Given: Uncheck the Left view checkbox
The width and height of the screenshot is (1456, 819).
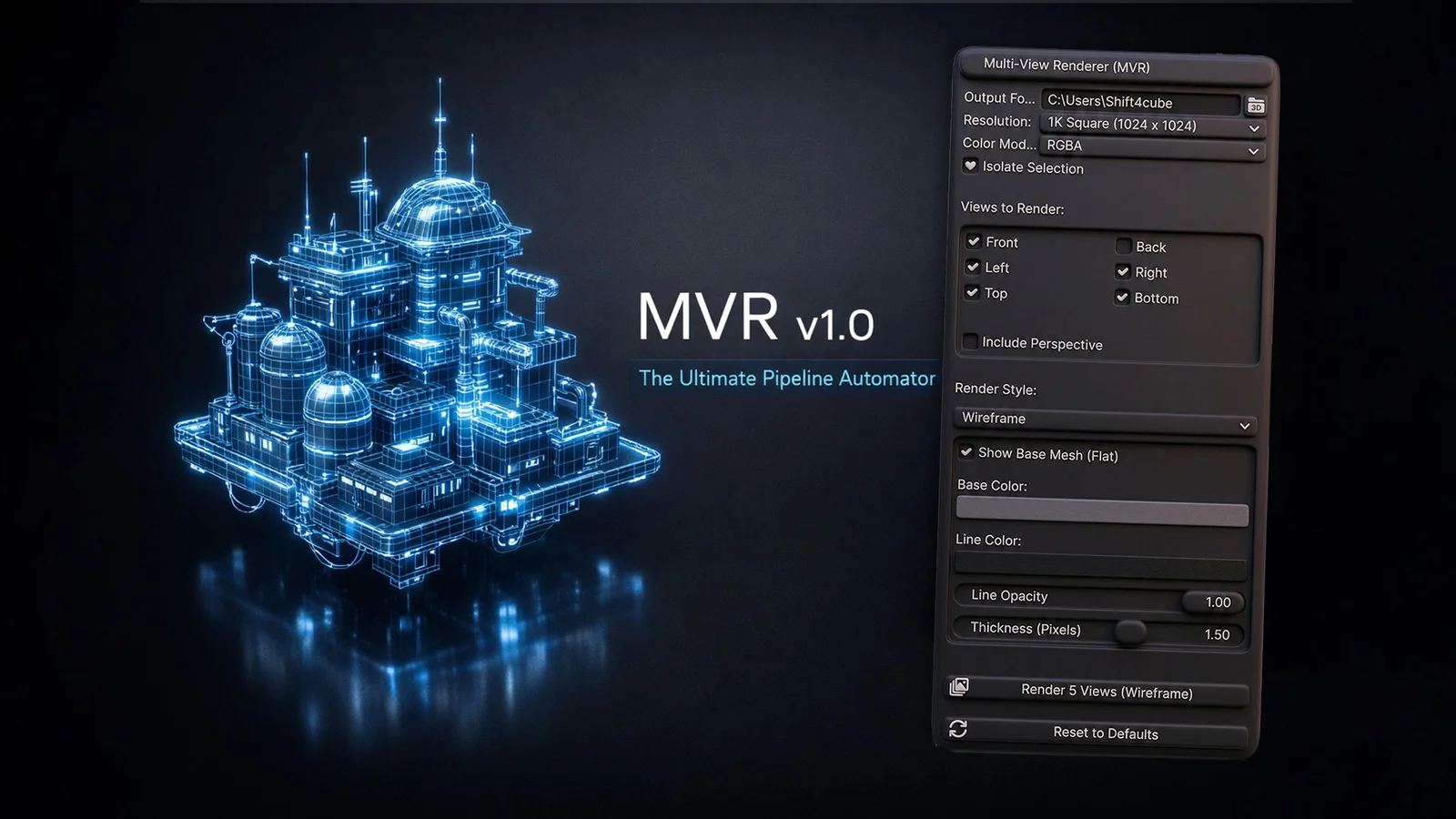Looking at the screenshot, I should tap(975, 266).
